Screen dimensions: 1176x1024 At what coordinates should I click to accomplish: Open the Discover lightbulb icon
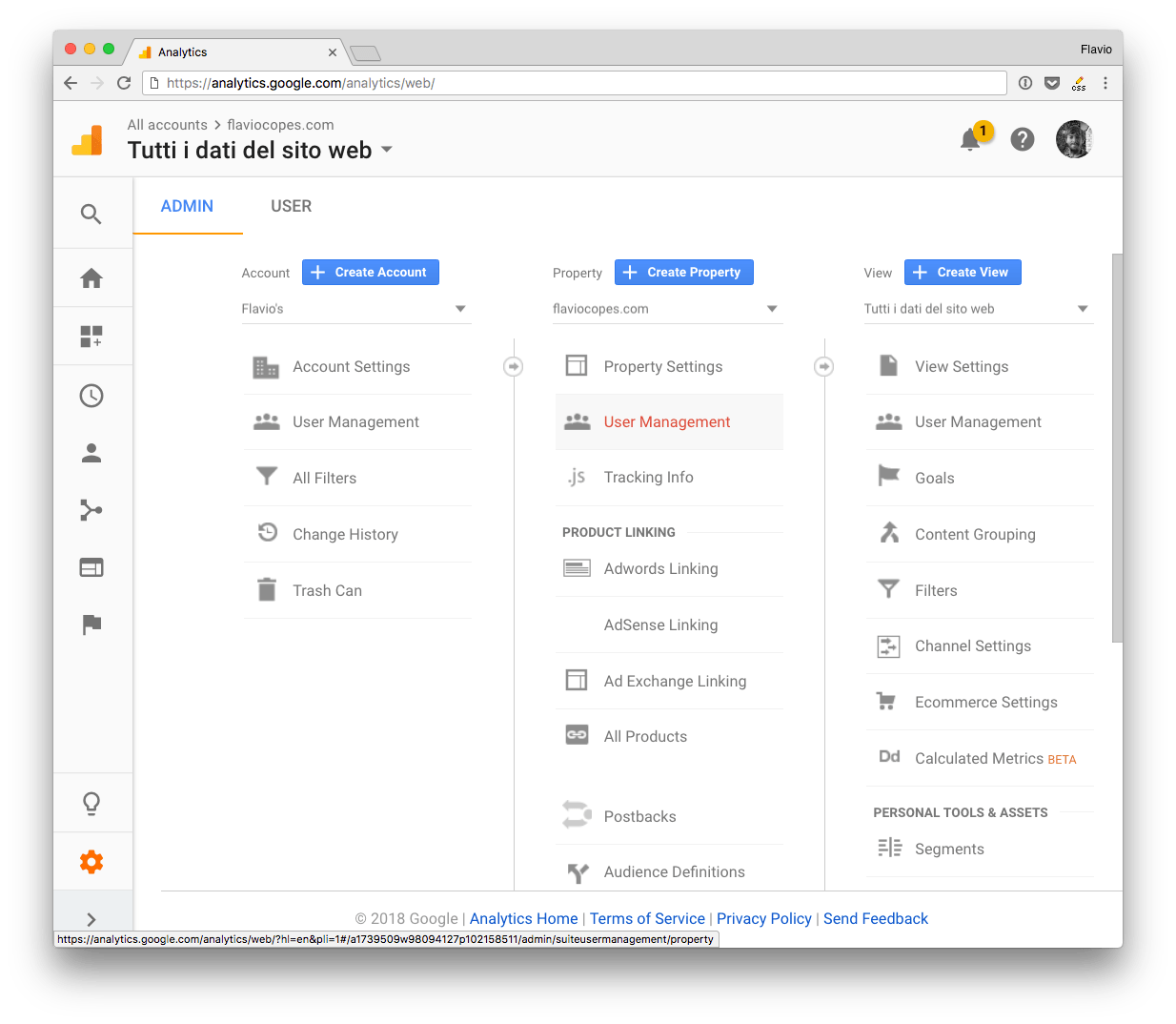click(x=91, y=802)
